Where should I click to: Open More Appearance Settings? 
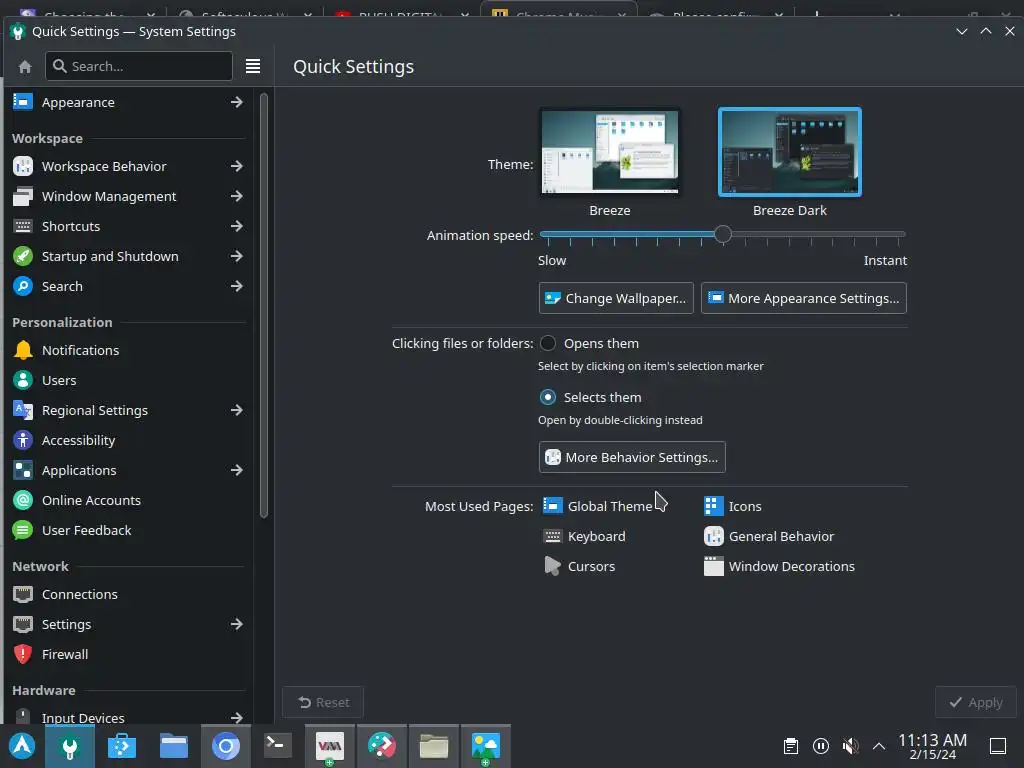[804, 298]
